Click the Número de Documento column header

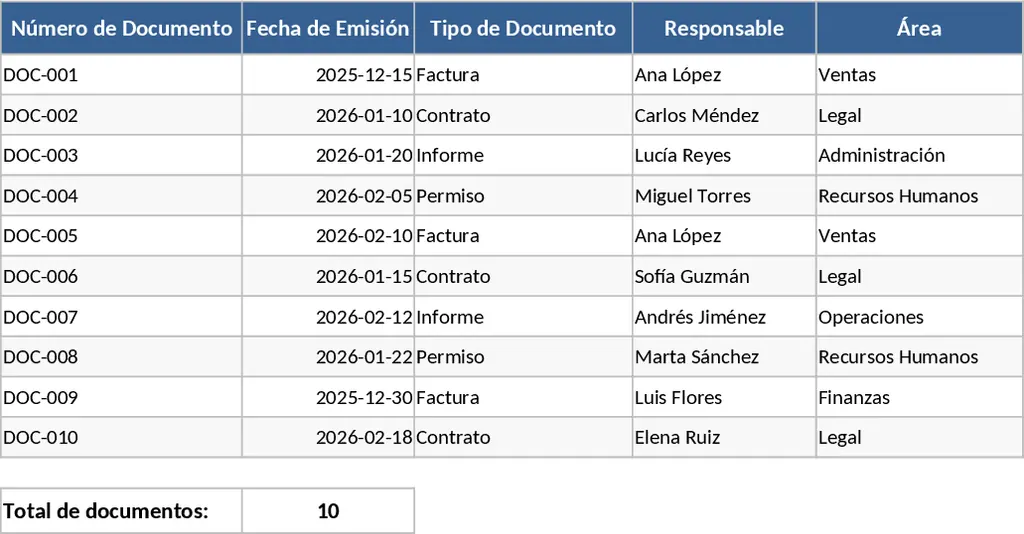coord(121,28)
